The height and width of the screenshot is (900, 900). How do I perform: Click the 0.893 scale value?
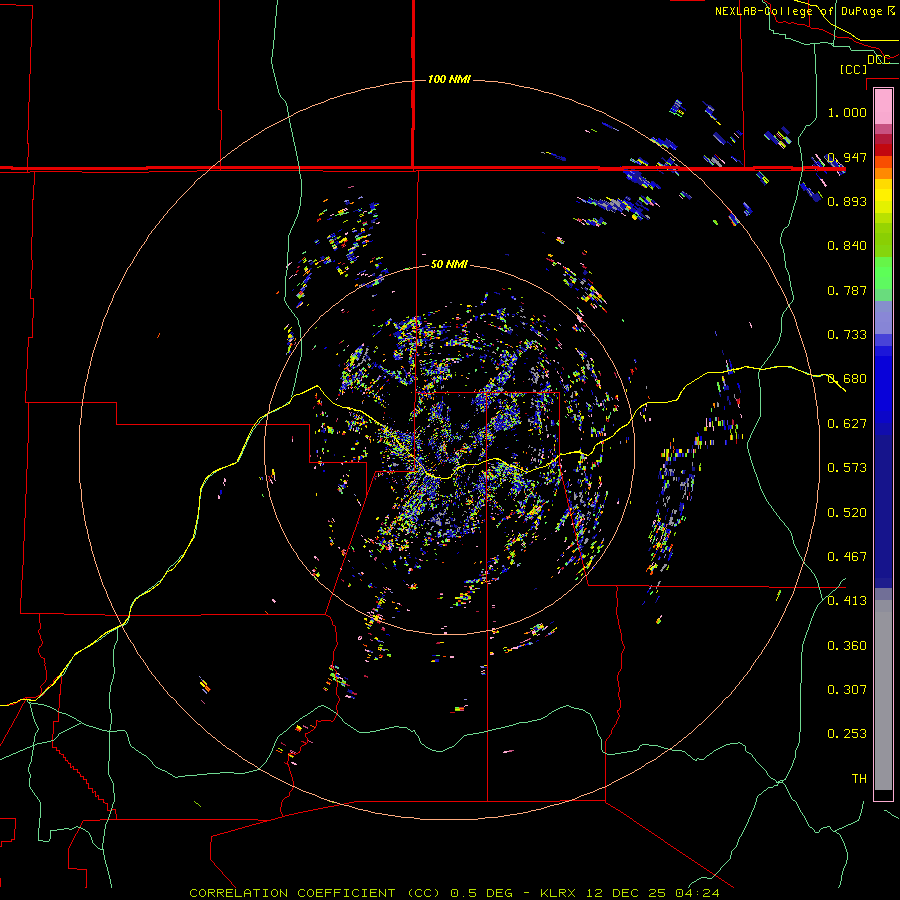pyautogui.click(x=847, y=201)
